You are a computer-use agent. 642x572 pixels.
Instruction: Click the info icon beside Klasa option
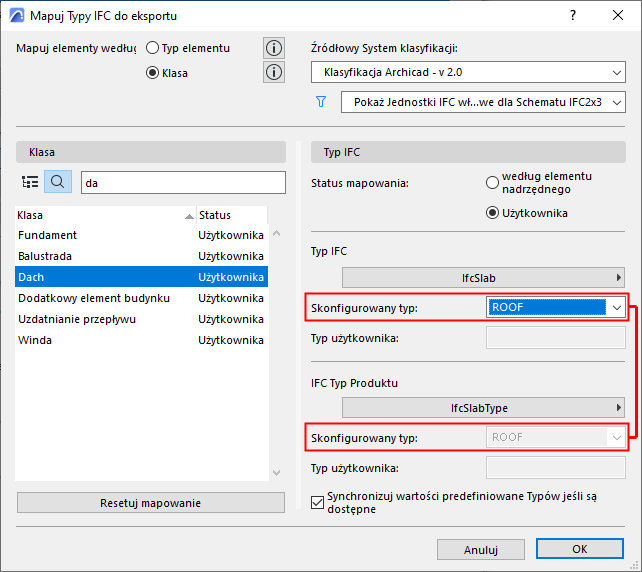[273, 72]
